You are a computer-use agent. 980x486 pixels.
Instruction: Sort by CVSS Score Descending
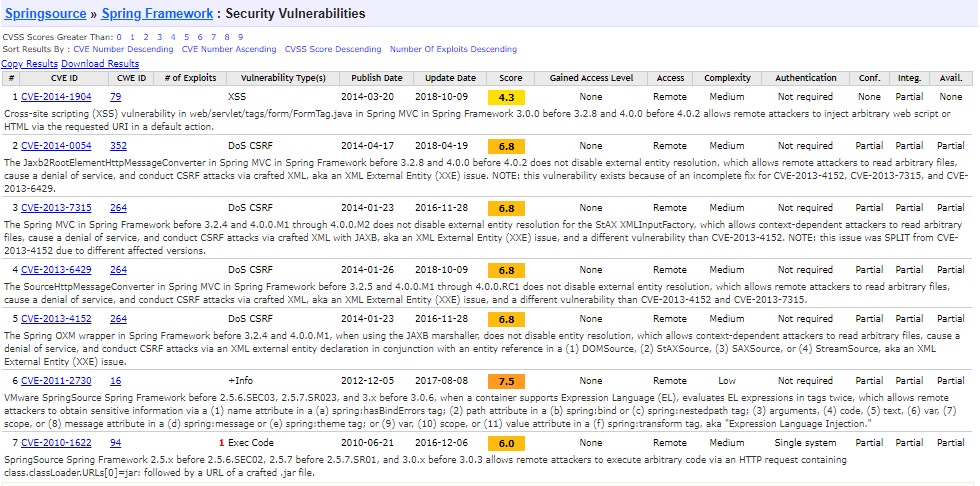pyautogui.click(x=332, y=49)
